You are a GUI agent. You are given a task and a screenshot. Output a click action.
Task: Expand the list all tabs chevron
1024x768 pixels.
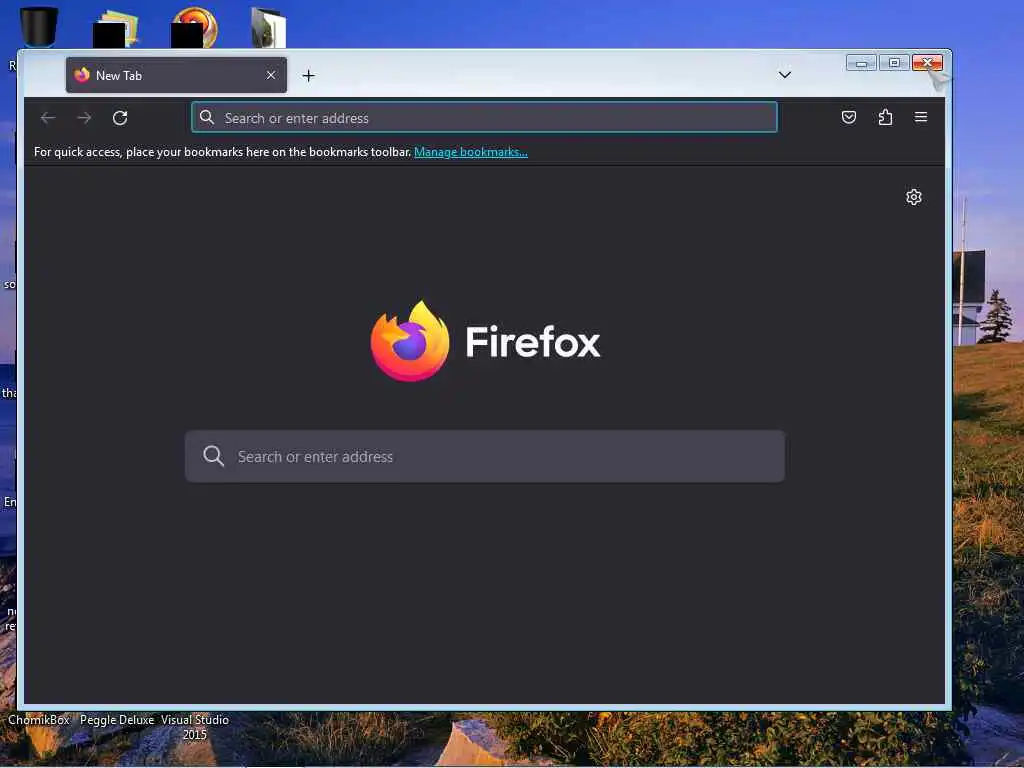tap(785, 75)
